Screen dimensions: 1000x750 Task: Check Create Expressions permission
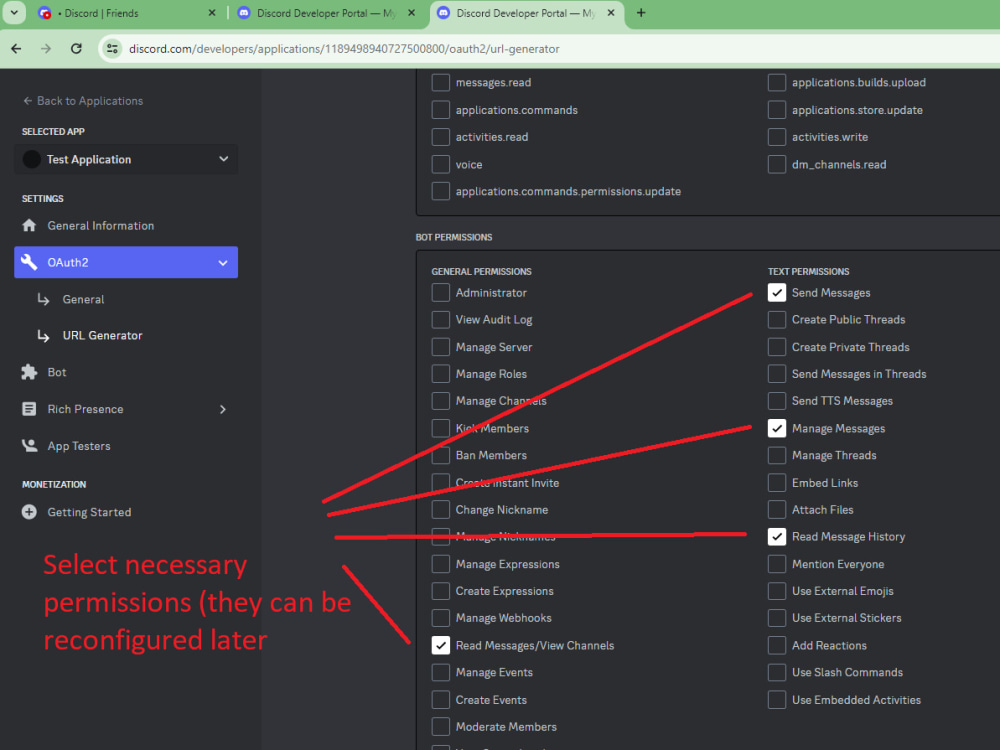click(x=441, y=591)
